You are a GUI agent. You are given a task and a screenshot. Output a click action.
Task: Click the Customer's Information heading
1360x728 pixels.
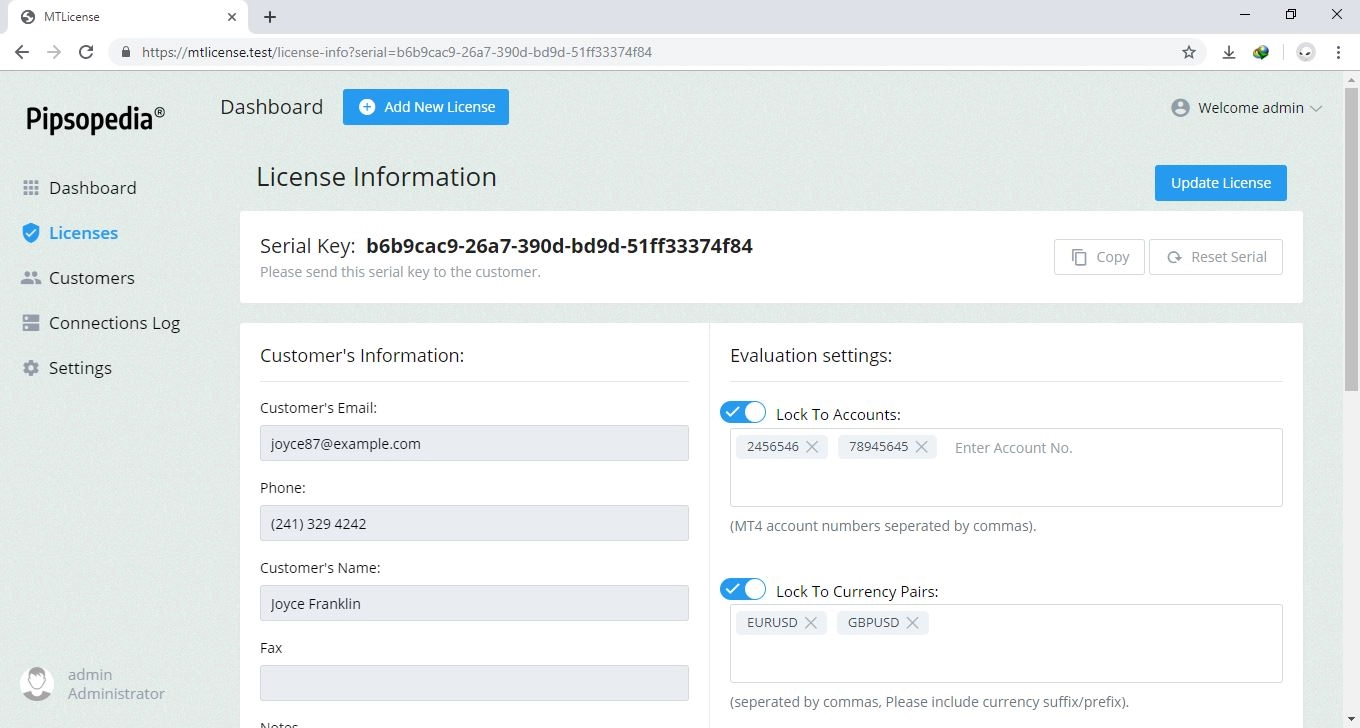[x=362, y=355]
